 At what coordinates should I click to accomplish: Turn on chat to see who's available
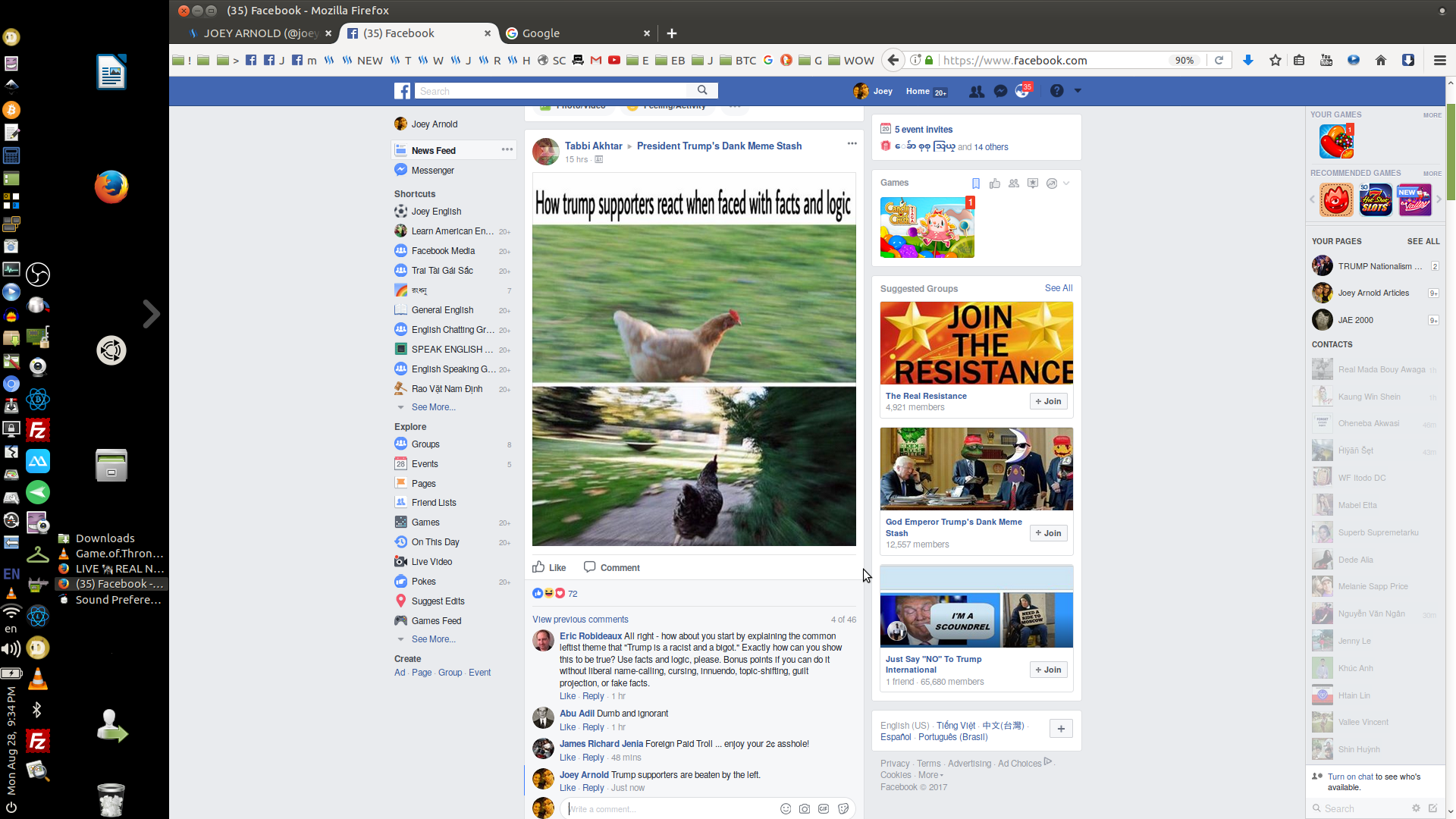(x=1365, y=777)
